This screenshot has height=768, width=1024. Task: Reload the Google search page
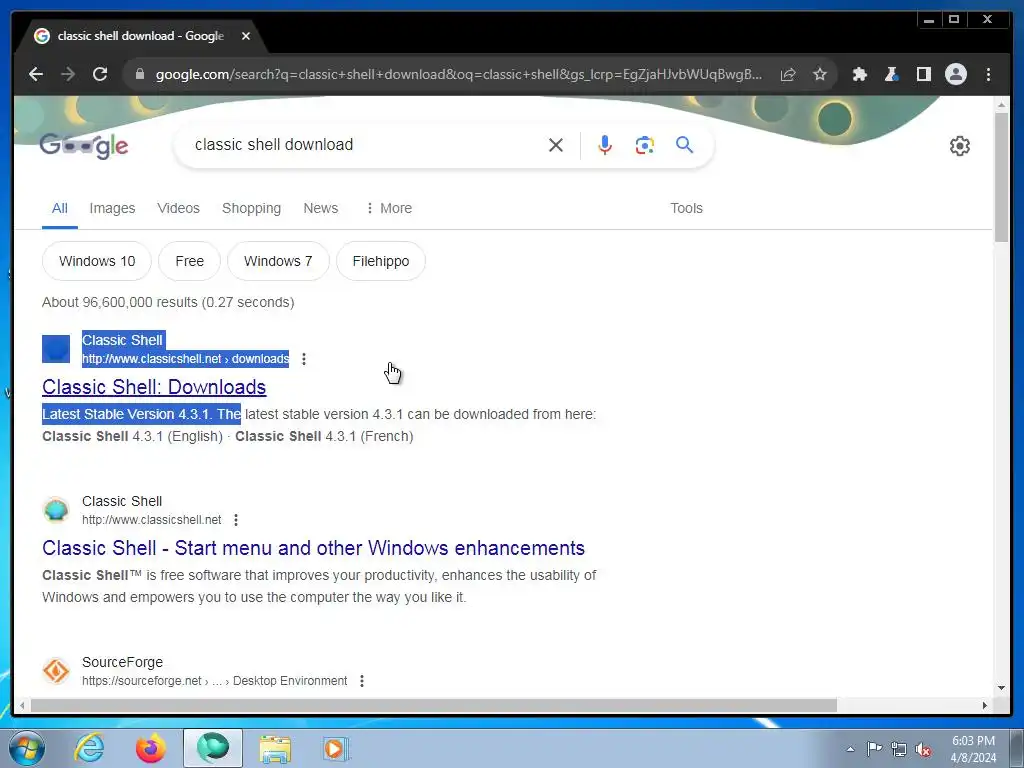click(x=100, y=74)
